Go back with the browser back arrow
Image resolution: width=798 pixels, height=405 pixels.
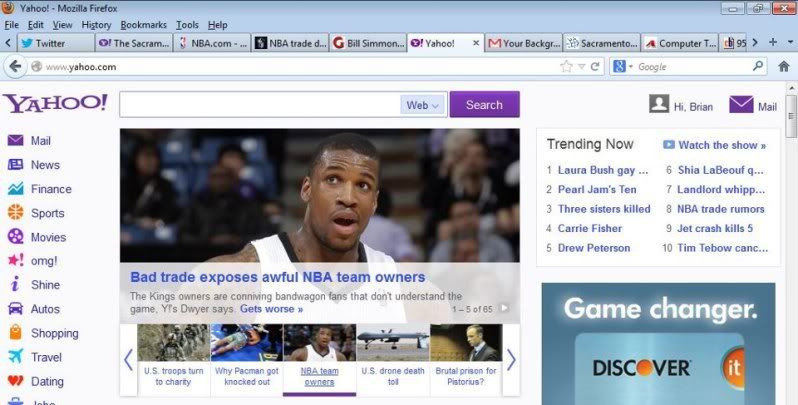pyautogui.click(x=15, y=67)
